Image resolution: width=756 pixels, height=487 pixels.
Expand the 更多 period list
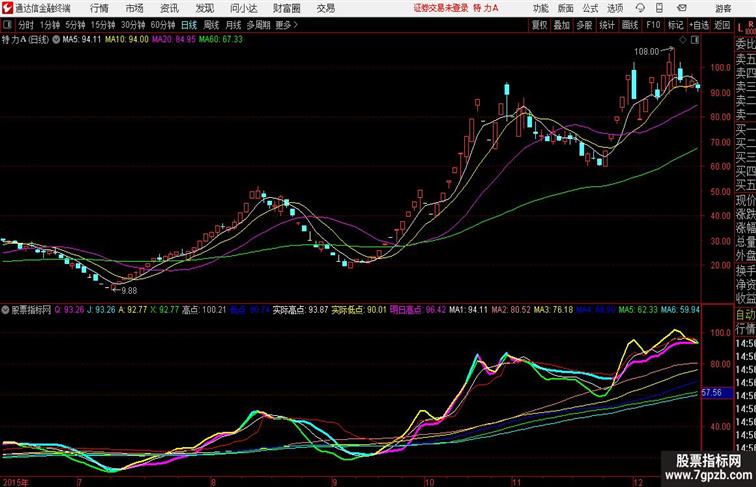[x=287, y=25]
